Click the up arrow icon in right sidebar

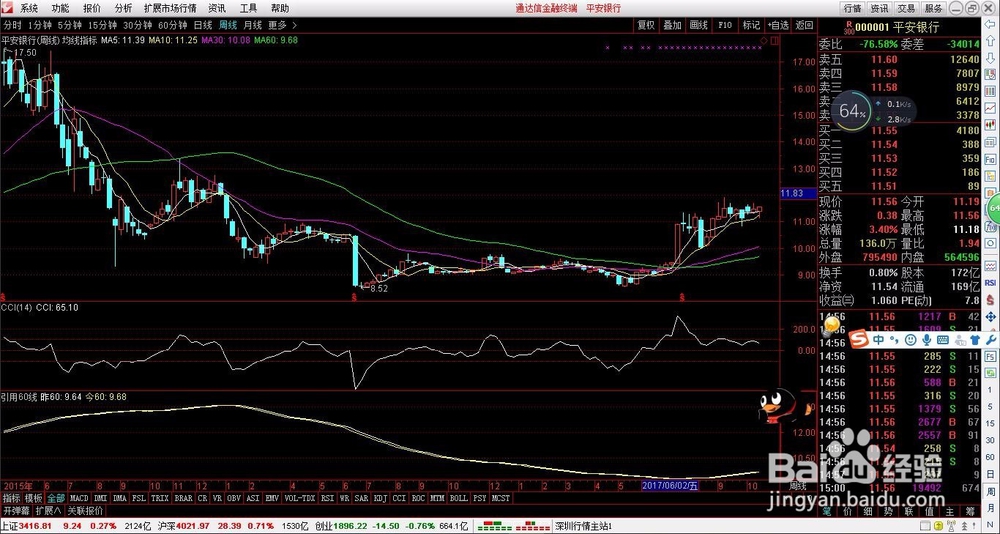[990, 41]
